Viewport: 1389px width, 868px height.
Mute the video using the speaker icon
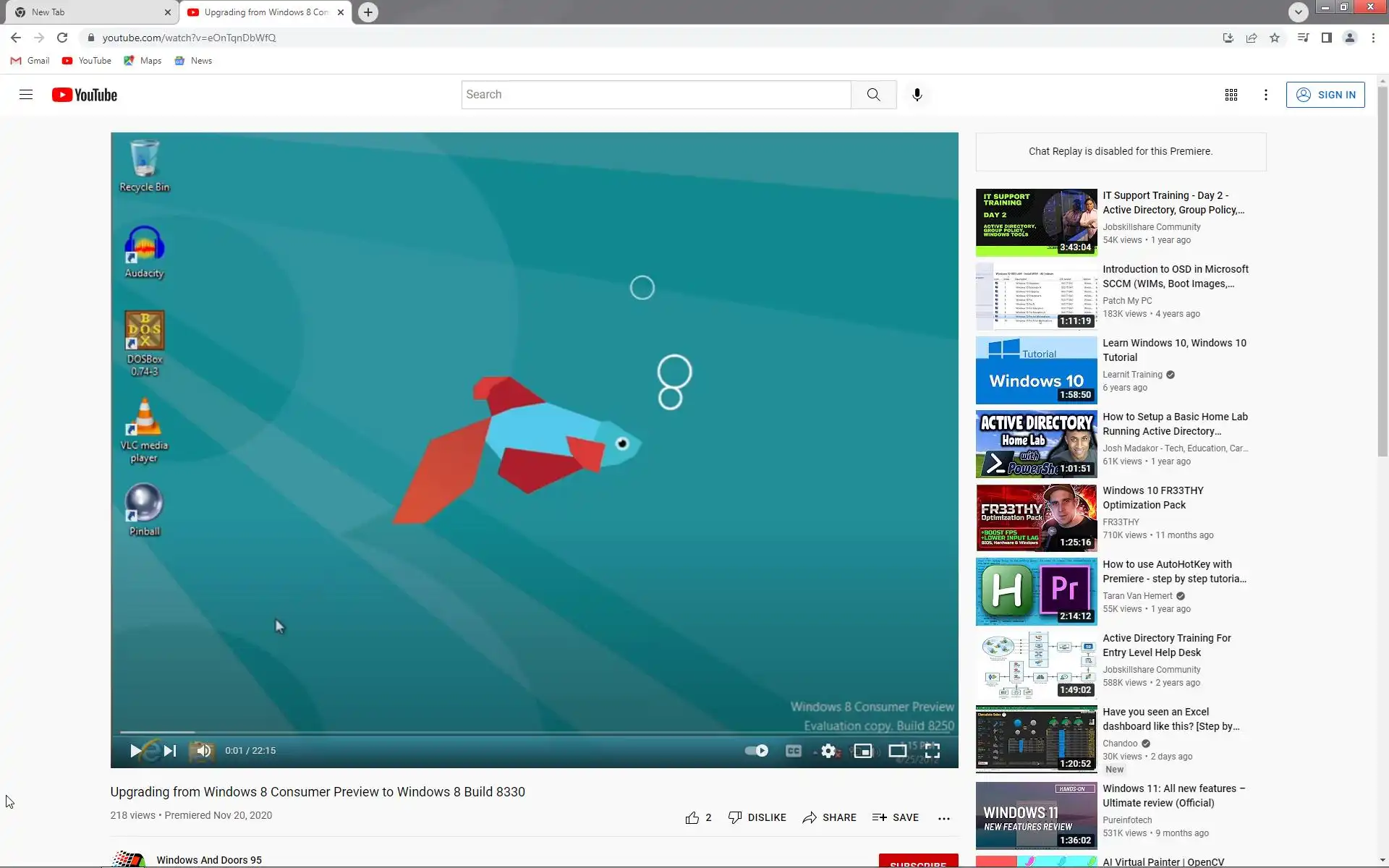pos(203,751)
